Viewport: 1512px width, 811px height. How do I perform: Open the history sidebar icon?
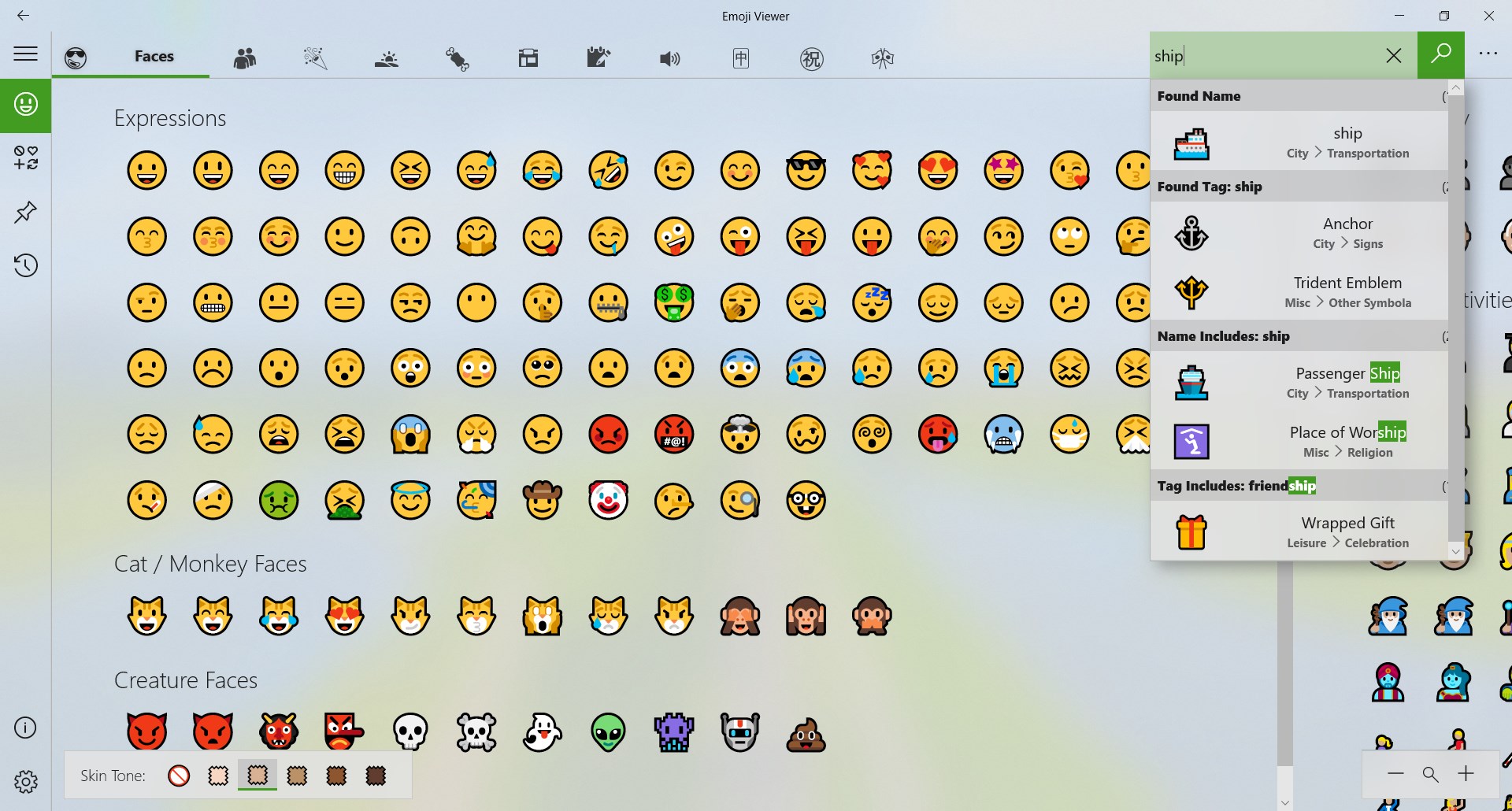pyautogui.click(x=25, y=265)
